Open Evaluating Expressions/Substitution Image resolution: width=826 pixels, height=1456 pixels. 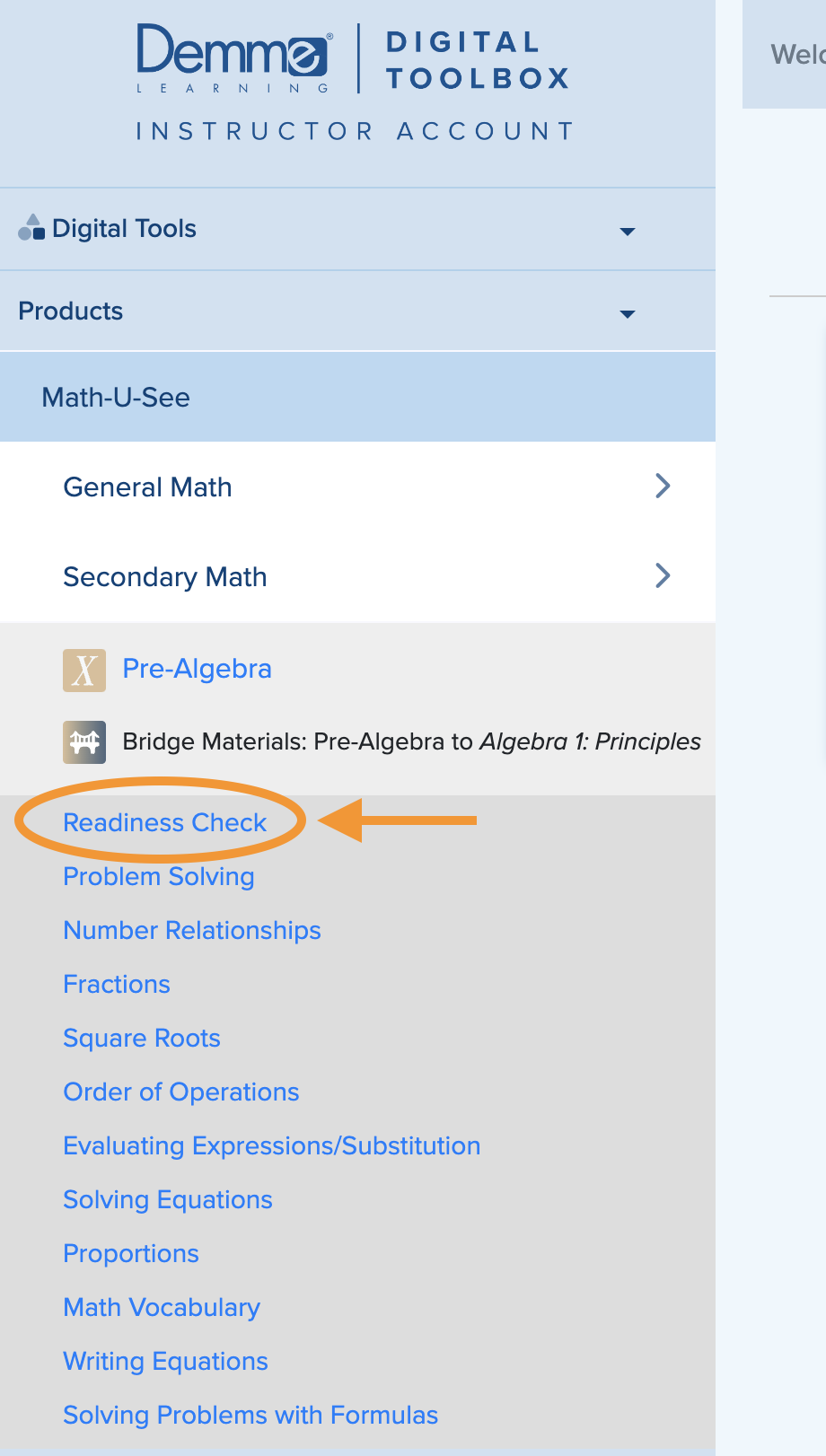pos(271,1145)
